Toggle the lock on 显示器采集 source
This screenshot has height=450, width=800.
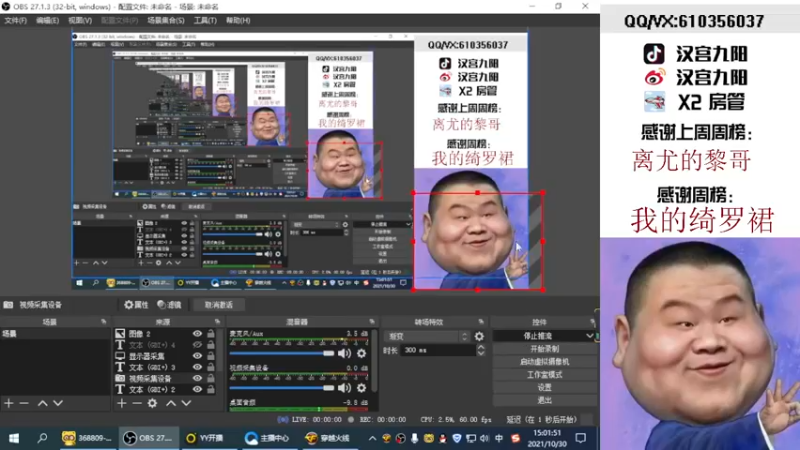coord(211,356)
